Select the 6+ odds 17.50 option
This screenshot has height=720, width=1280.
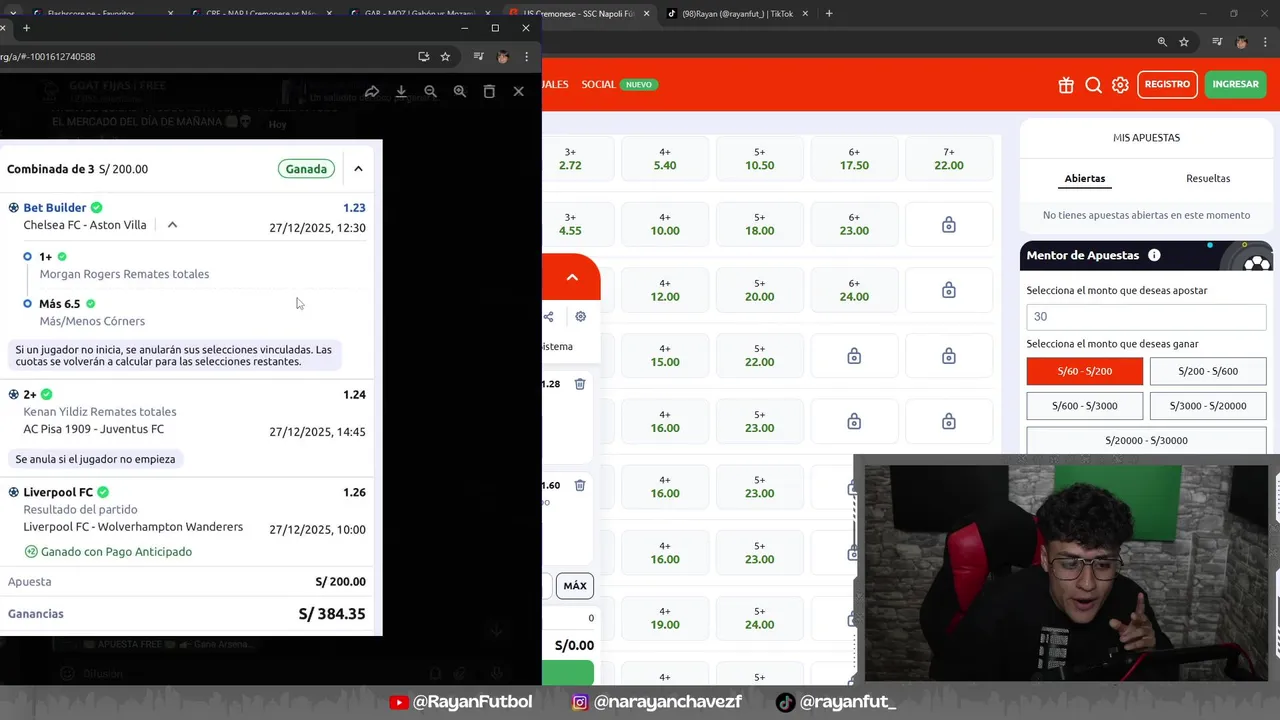[x=854, y=159]
